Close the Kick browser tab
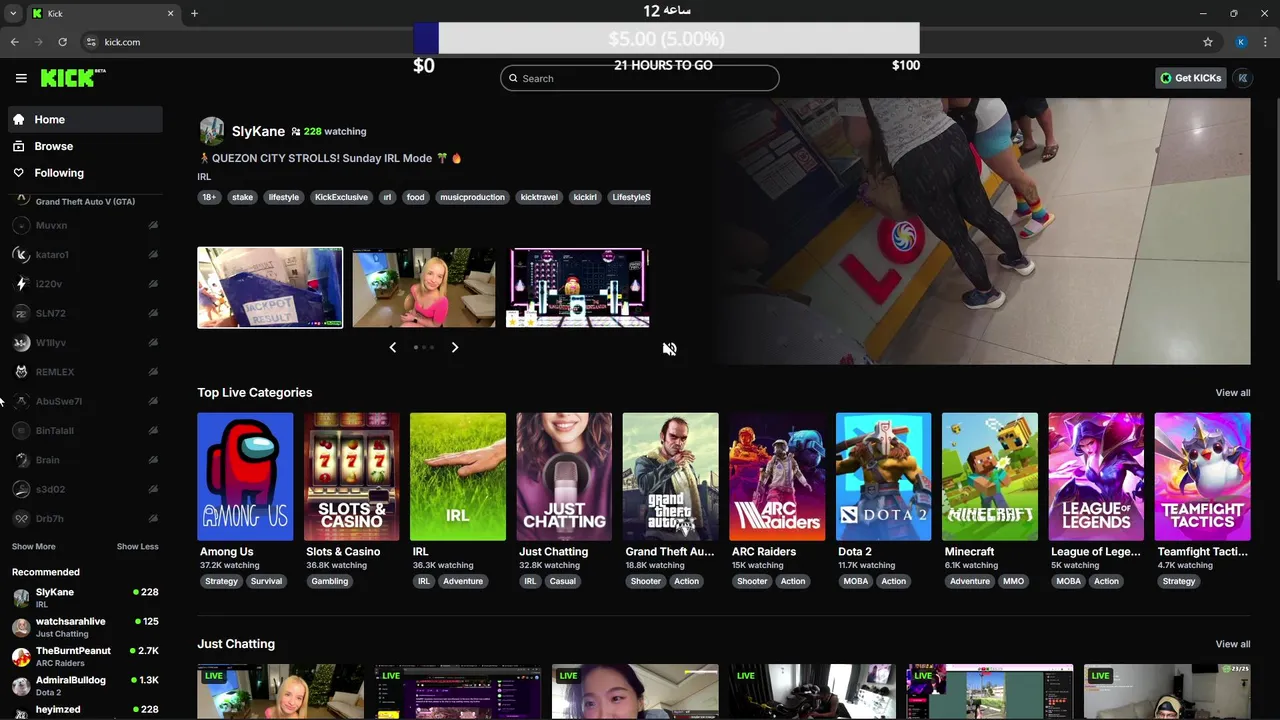This screenshot has width=1280, height=720. (x=170, y=13)
